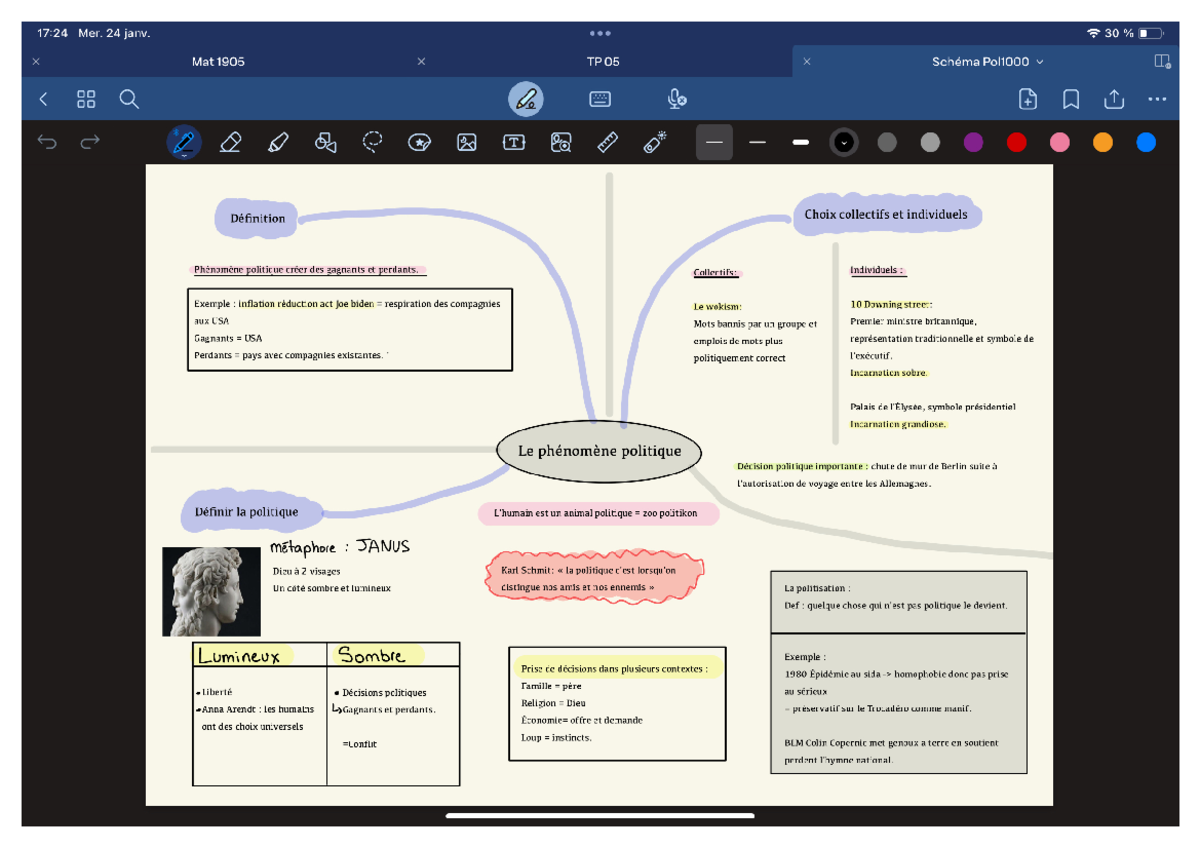
Task: Toggle pen editing mode in the top bar
Action: 526,99
